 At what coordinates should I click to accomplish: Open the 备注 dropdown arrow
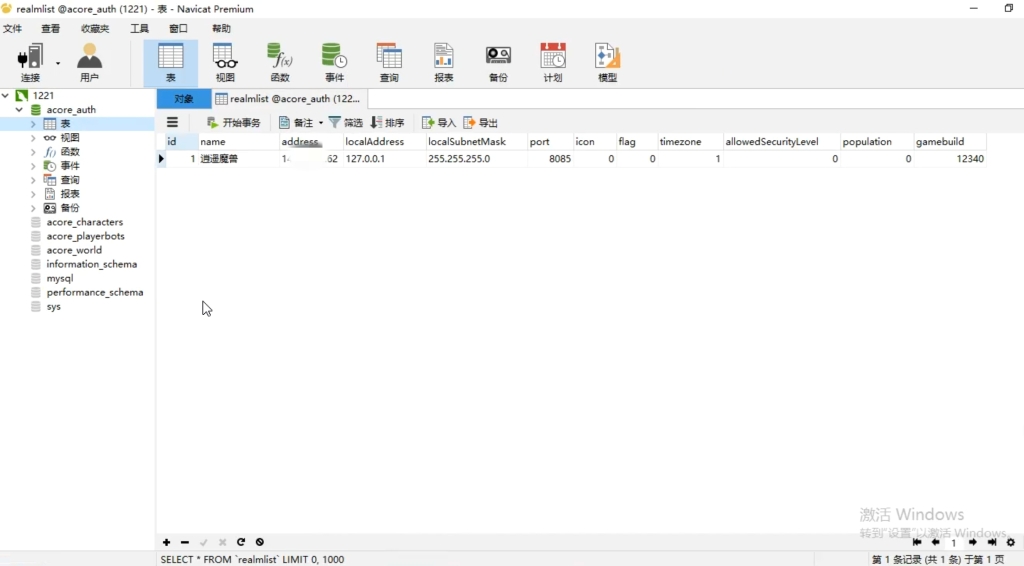click(321, 123)
